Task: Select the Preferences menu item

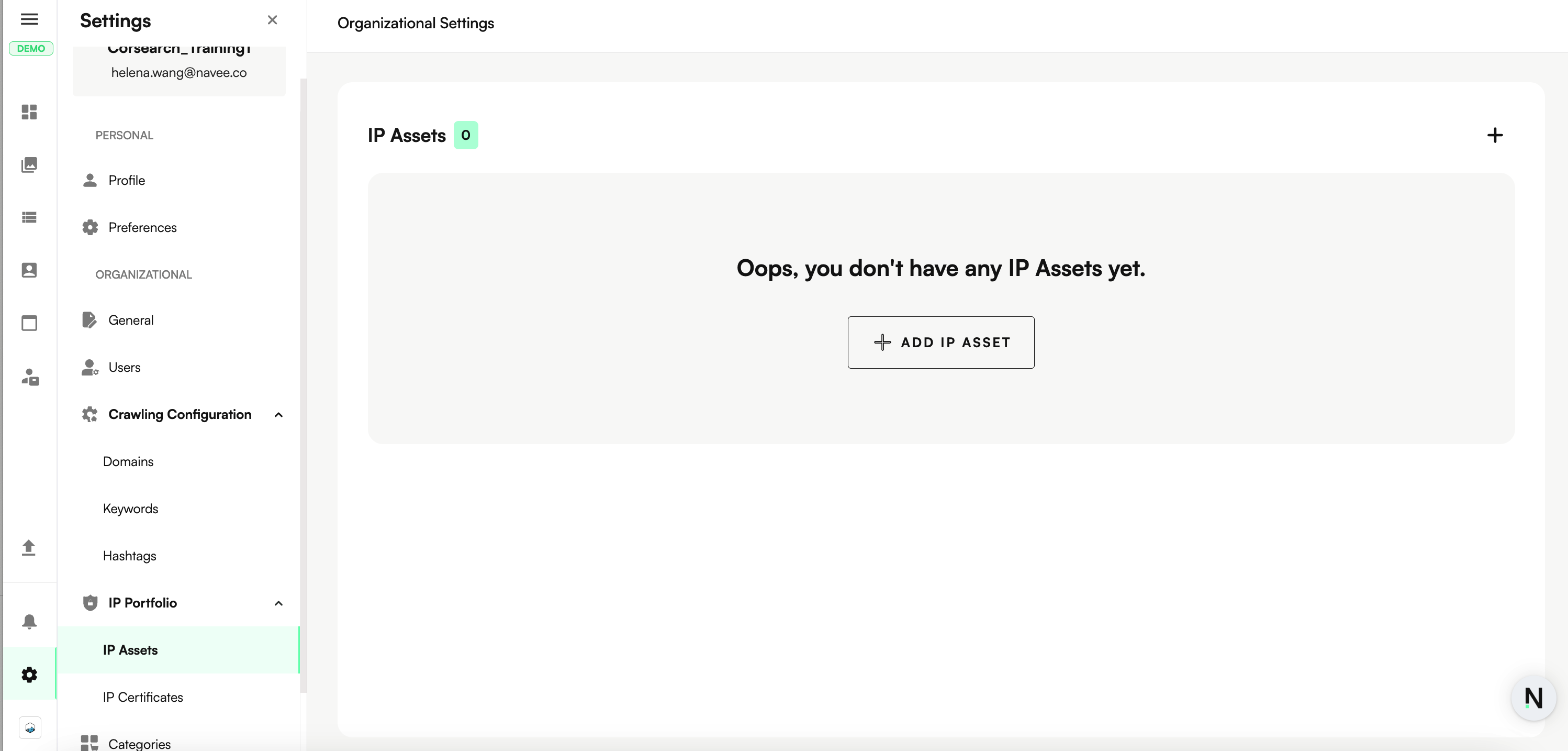Action: pos(142,227)
